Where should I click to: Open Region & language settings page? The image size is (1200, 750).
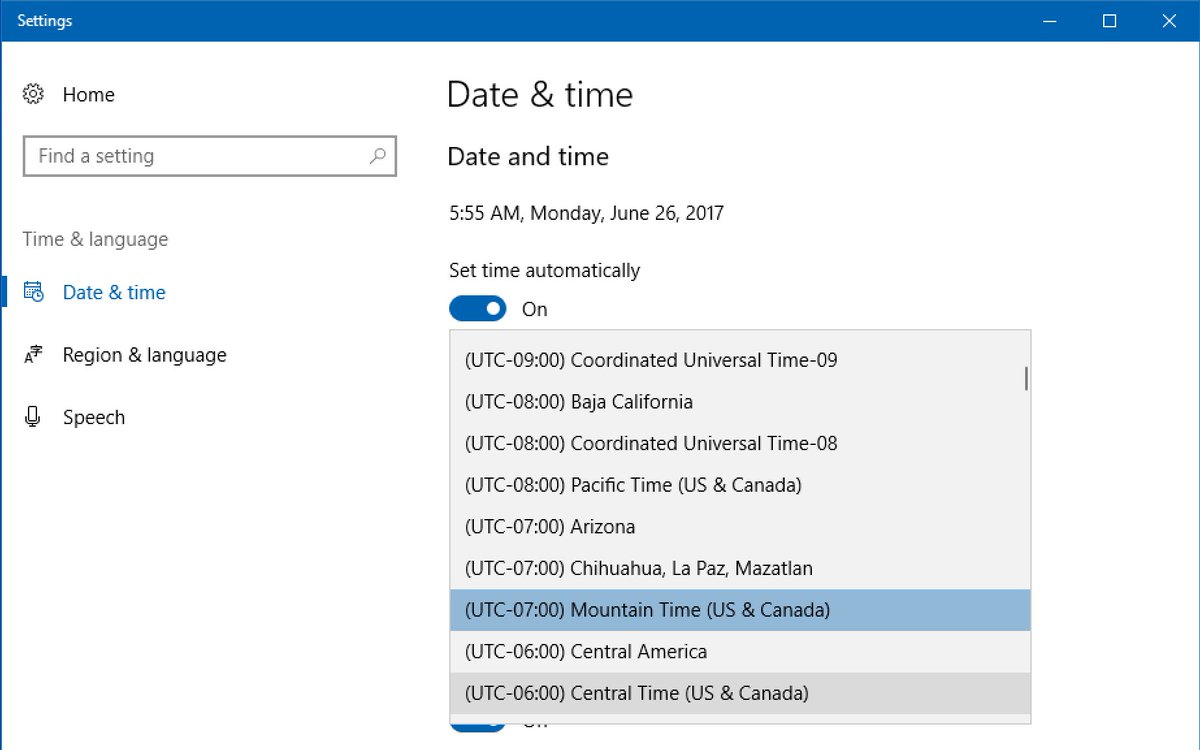click(144, 355)
